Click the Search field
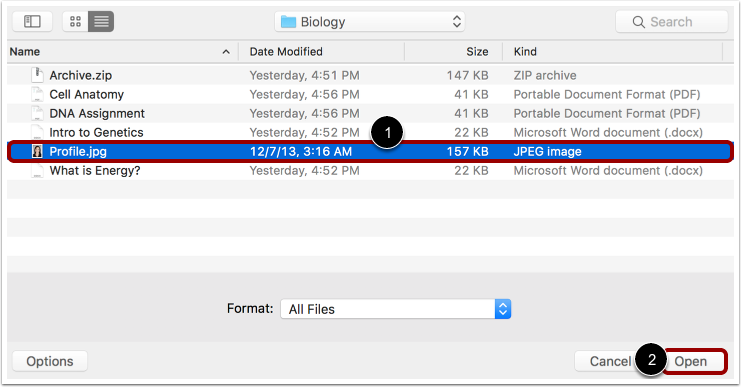 [672, 22]
